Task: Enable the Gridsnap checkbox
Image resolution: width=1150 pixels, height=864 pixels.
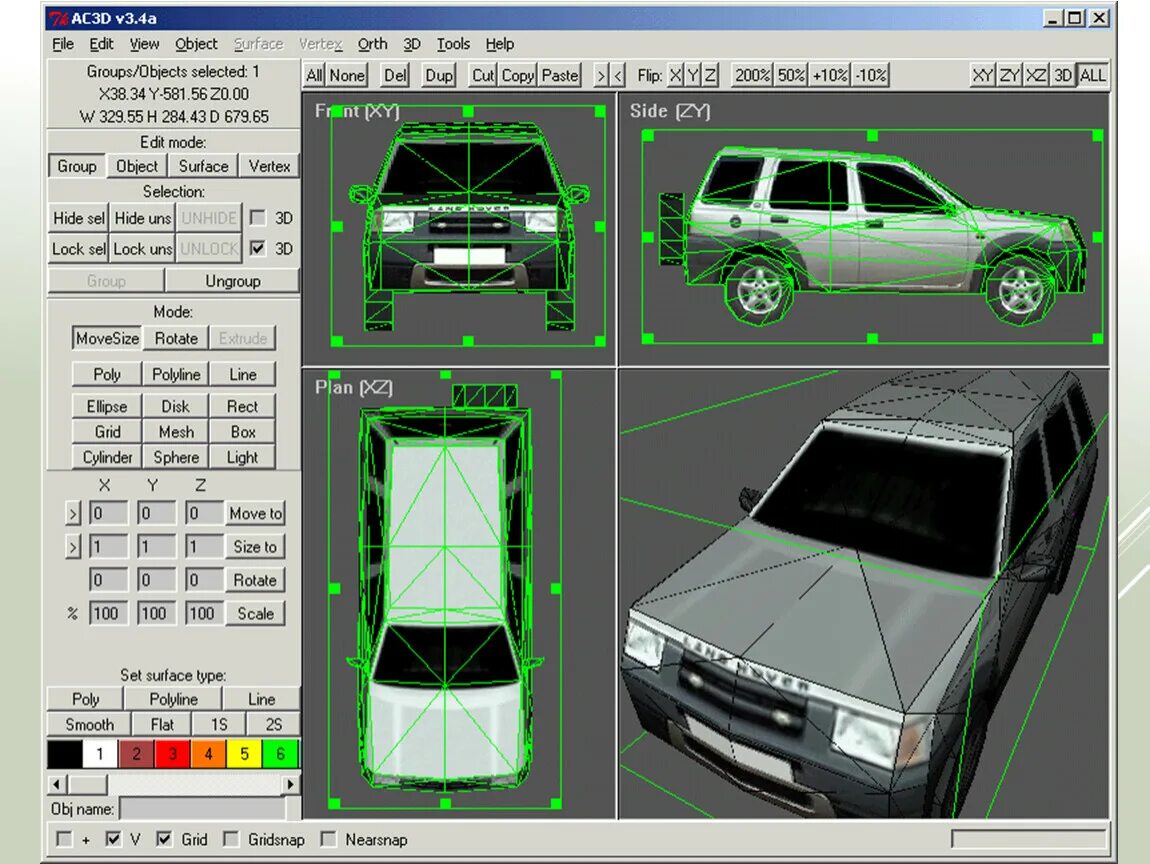Action: point(231,839)
